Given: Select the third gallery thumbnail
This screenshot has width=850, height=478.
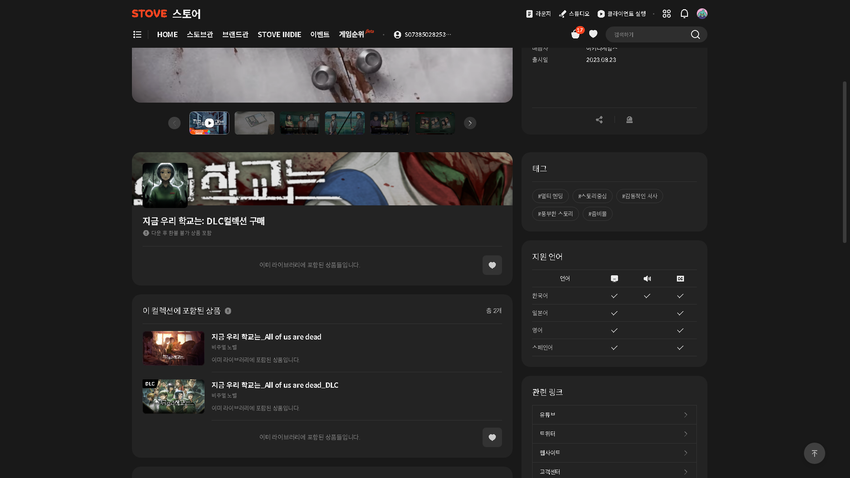Looking at the screenshot, I should (300, 123).
